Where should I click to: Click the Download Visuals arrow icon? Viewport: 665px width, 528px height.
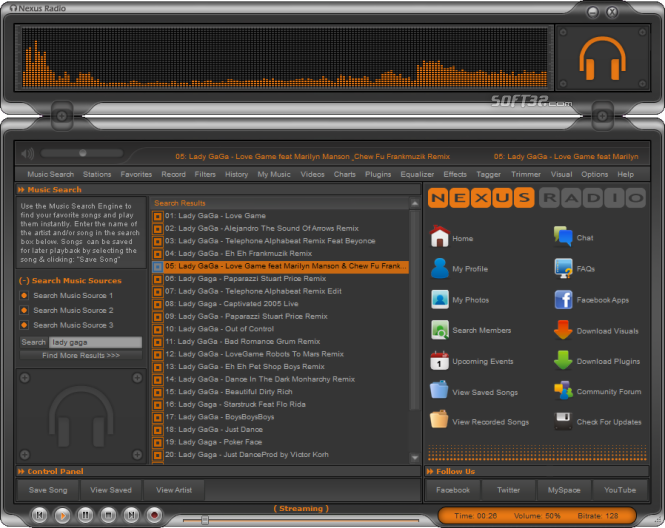point(563,330)
